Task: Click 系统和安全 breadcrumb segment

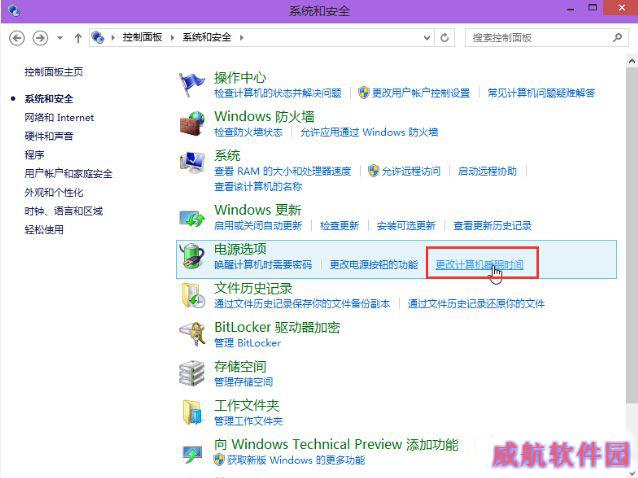Action: point(207,37)
